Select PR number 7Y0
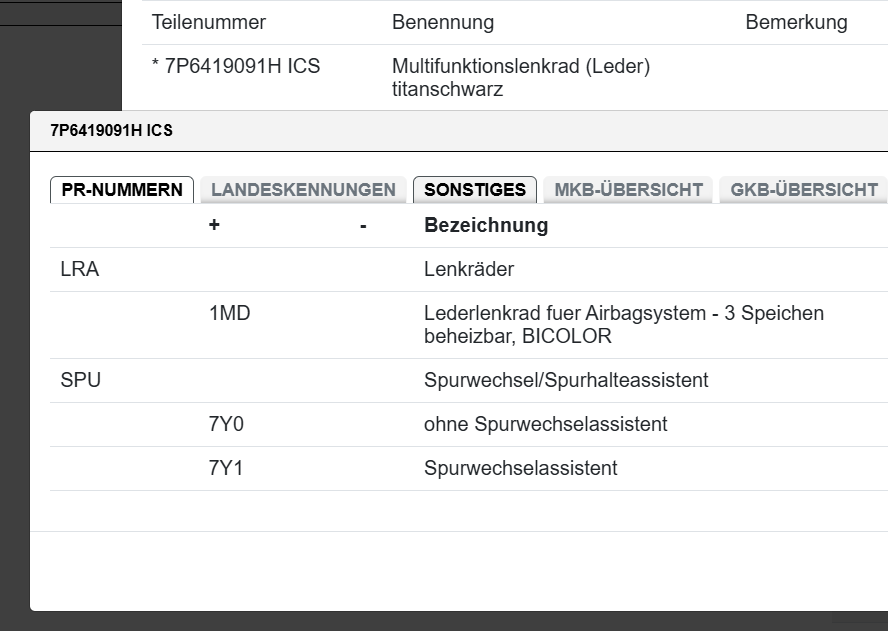Image resolution: width=888 pixels, height=631 pixels. [x=226, y=424]
